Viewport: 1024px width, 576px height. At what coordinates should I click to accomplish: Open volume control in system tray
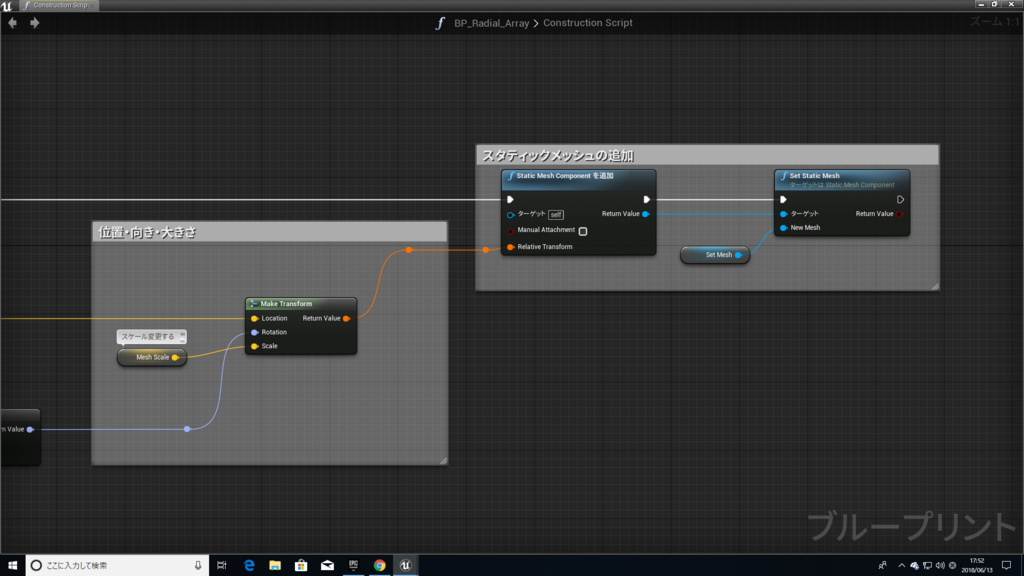tap(940, 566)
